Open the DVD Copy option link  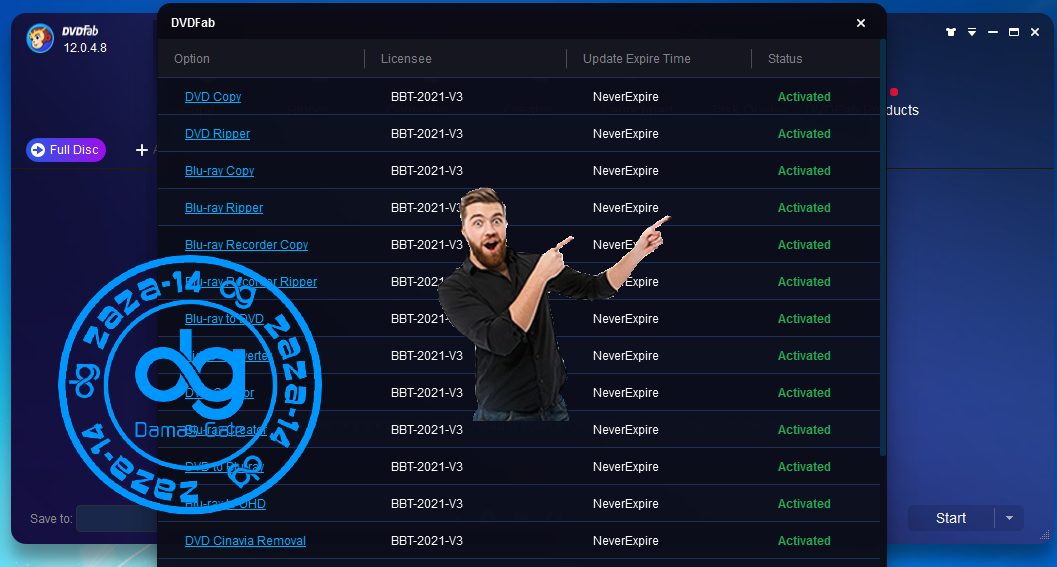click(212, 96)
